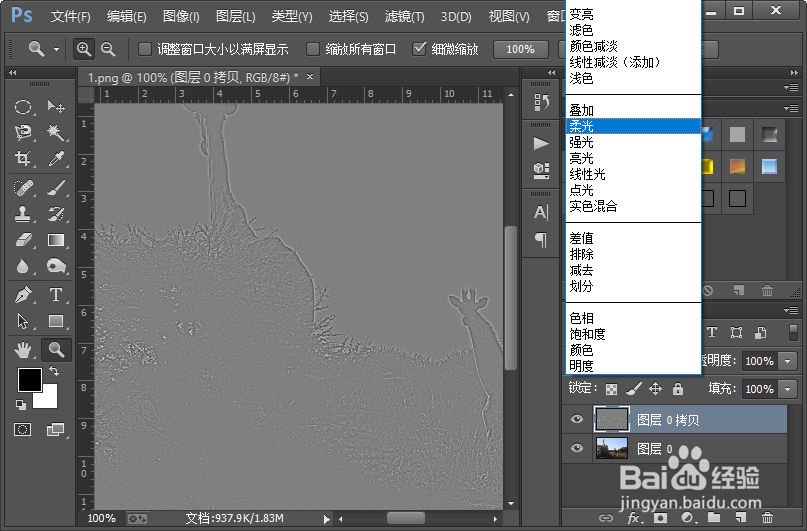This screenshot has height=531, width=807.
Task: Click 图层 0 拷贝 layer thumbnail
Action: (611, 419)
